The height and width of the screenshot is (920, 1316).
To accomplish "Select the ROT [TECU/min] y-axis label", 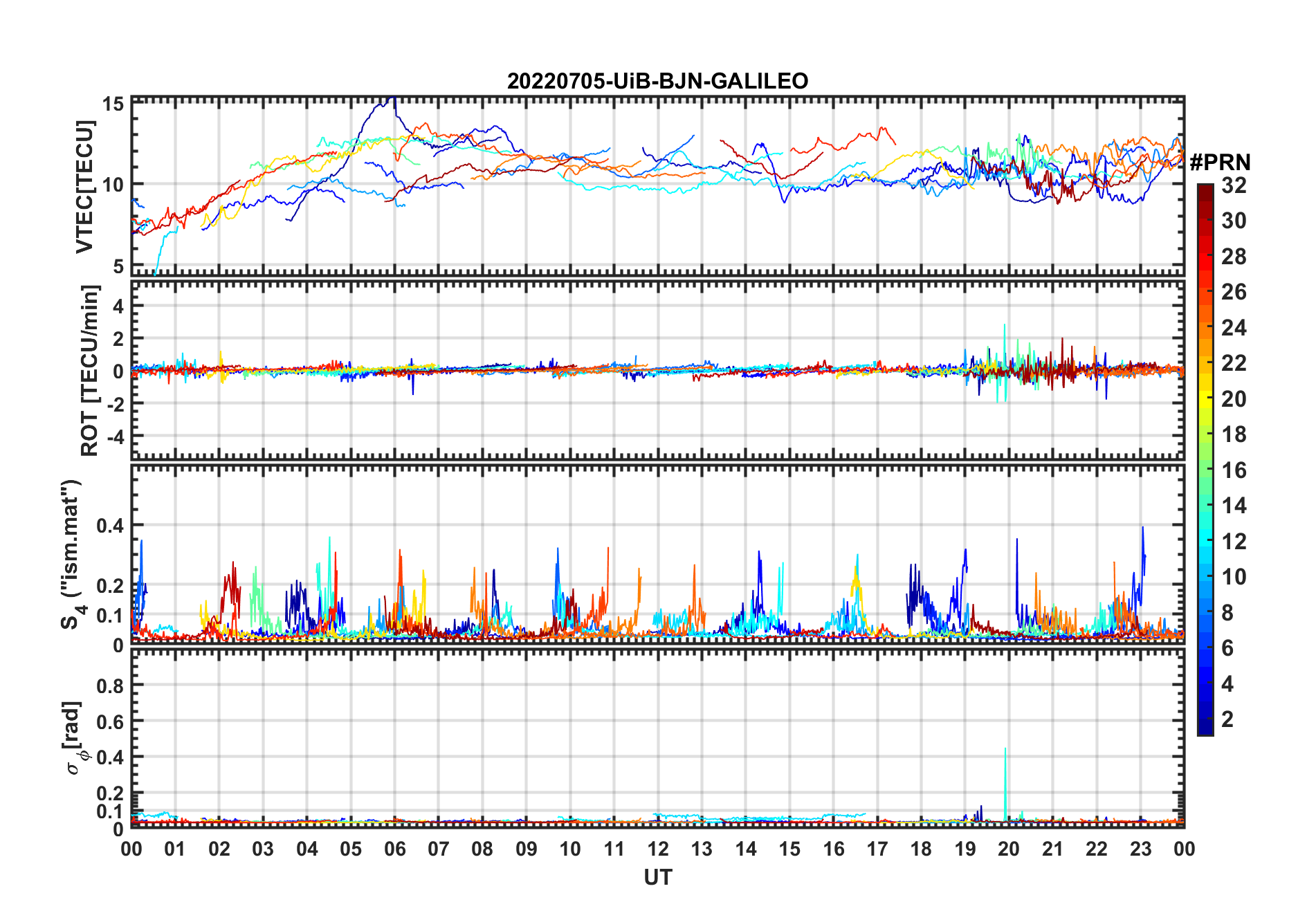I will [x=89, y=370].
